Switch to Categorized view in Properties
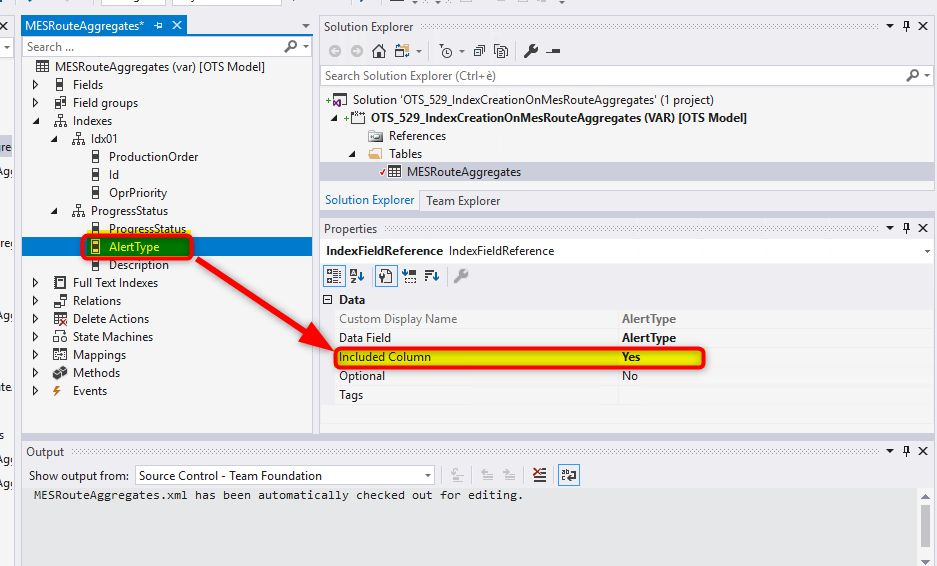937x566 pixels. (334, 276)
